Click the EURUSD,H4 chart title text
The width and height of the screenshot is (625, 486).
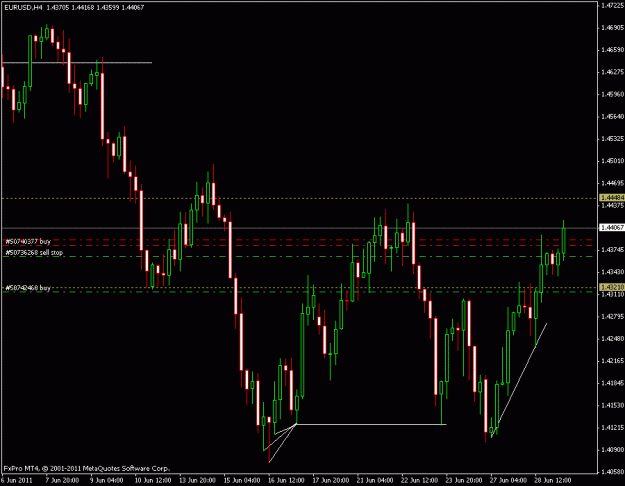click(23, 8)
